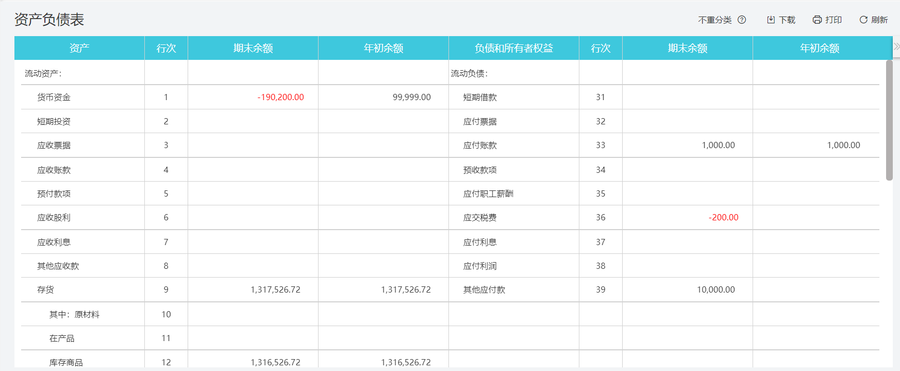
Task: Click the double-chevron expand icon at table edge
Action: [897, 48]
